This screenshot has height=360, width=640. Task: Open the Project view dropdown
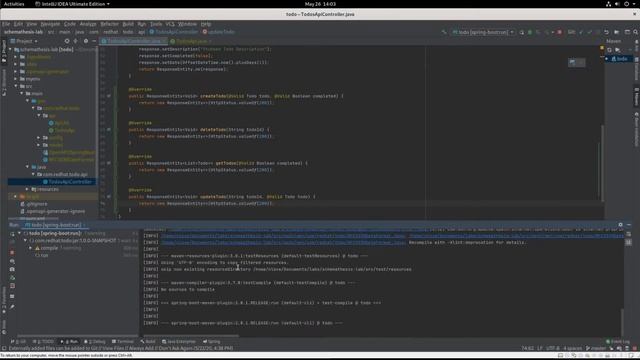click(x=24, y=41)
